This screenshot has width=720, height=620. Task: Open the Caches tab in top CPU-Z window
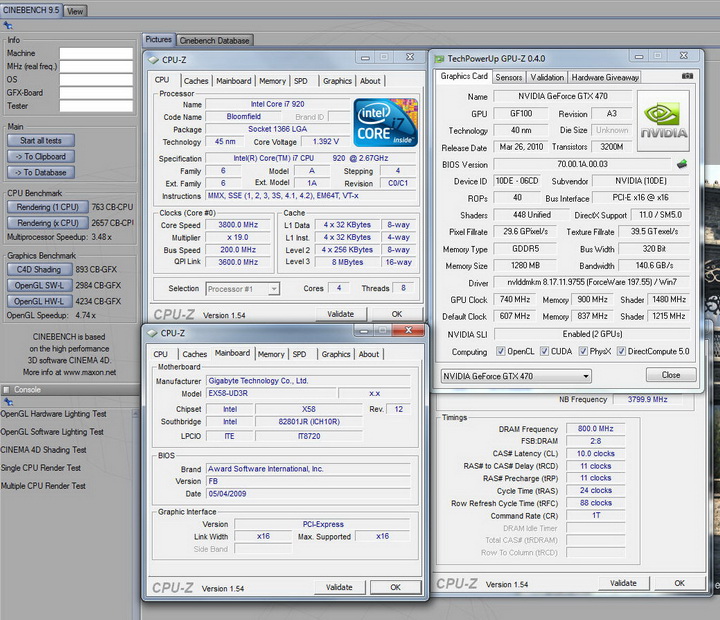(x=196, y=81)
